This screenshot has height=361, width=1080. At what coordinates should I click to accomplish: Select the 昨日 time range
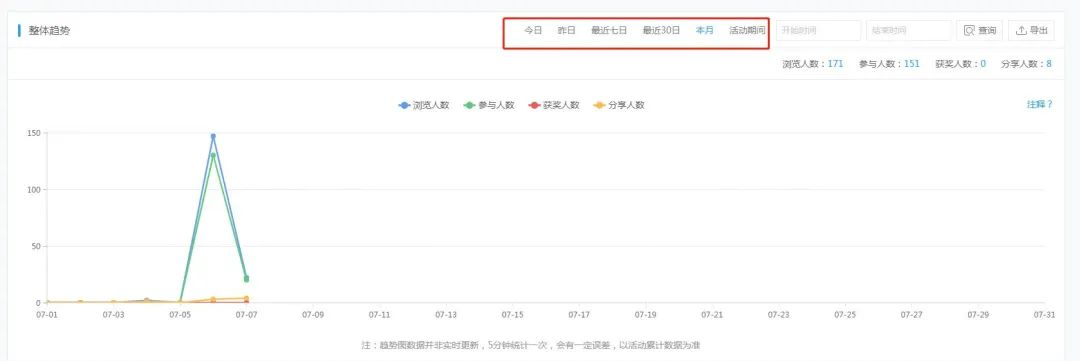click(x=566, y=30)
